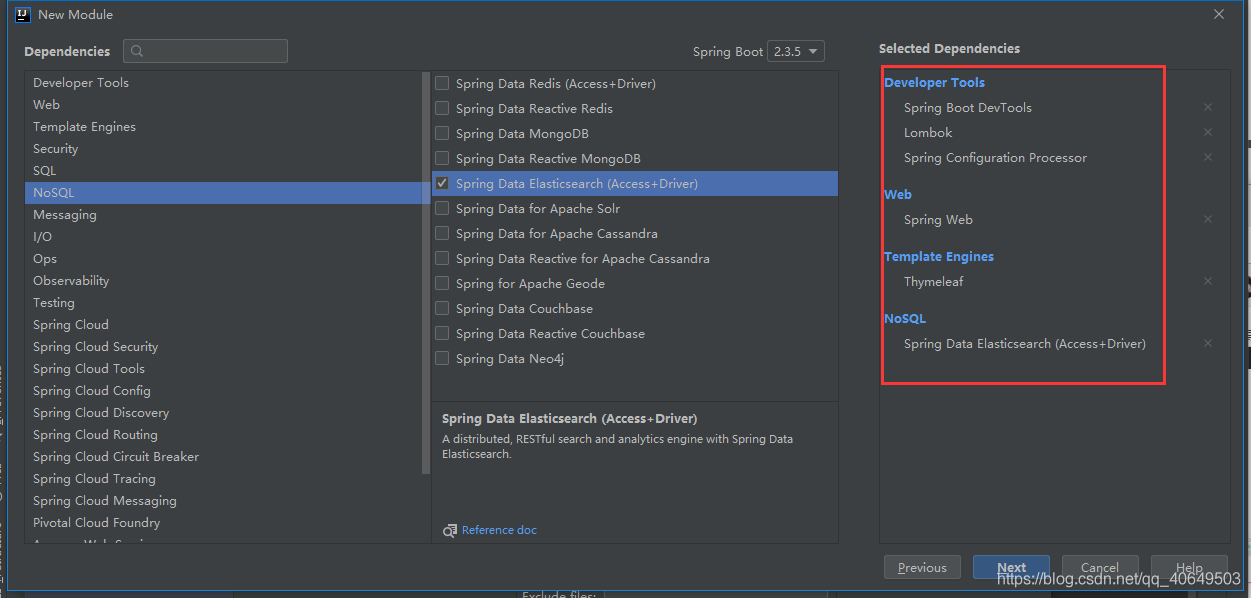Remove Lombok from selected dependencies
This screenshot has height=598, width=1251.
pyautogui.click(x=1208, y=132)
